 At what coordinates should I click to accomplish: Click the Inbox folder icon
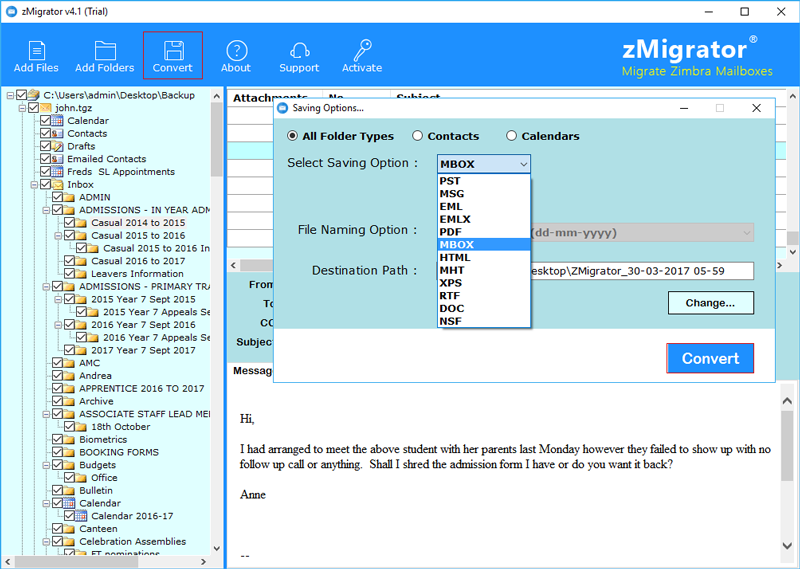click(x=58, y=184)
